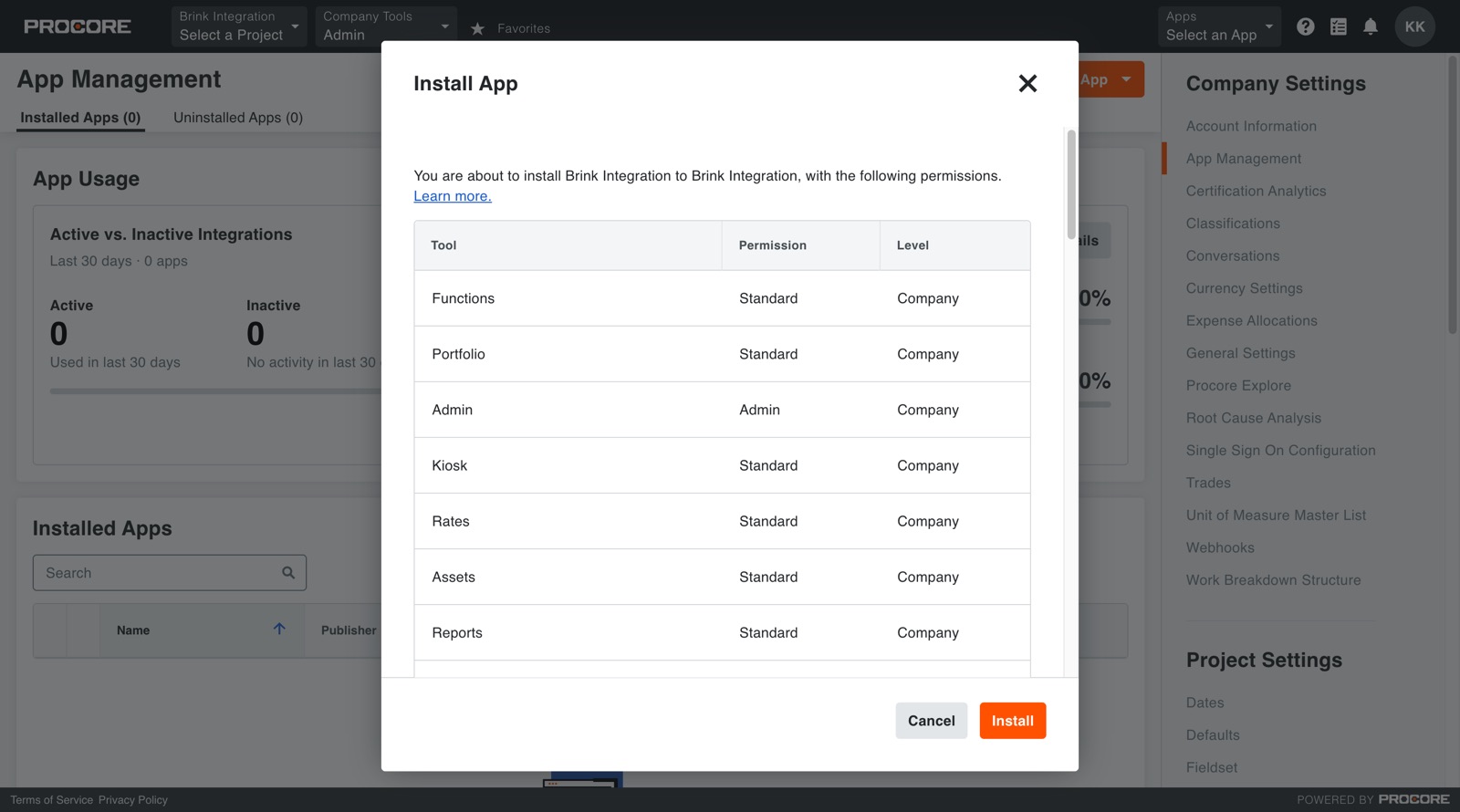Open Unit of Measure Master List
Image resolution: width=1460 pixels, height=812 pixels.
coord(1277,515)
